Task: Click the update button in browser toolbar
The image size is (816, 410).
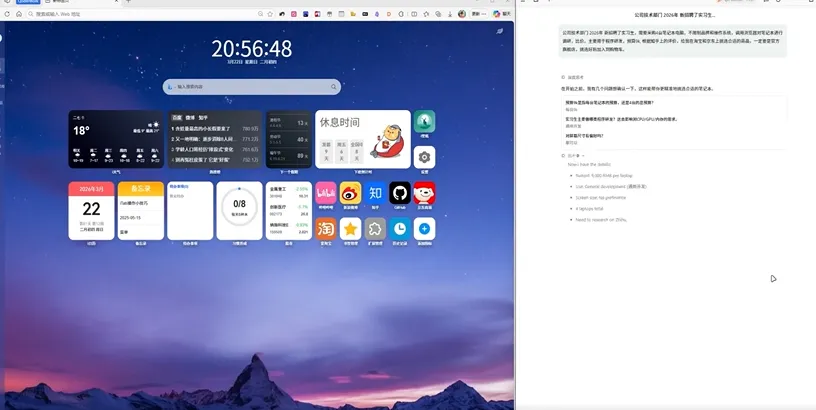Action: (479, 14)
